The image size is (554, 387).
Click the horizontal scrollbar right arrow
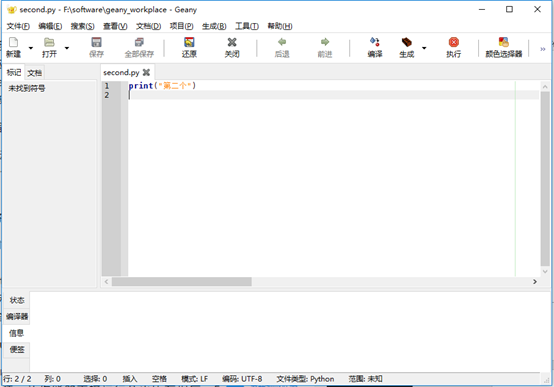(535, 282)
